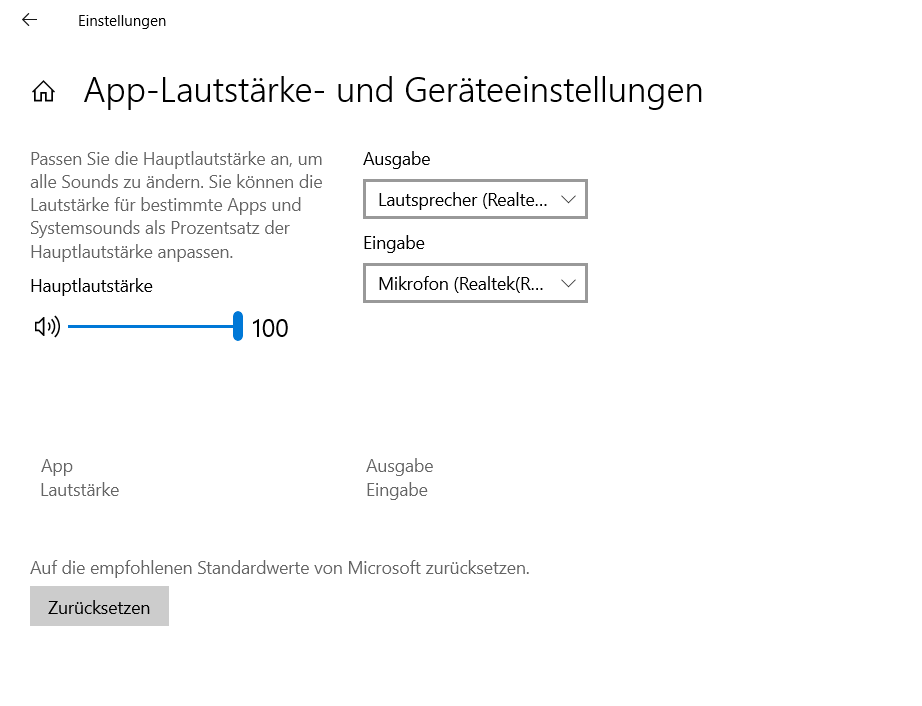Click the Einstellungen window title
Screen dimensions: 922x706
point(122,20)
